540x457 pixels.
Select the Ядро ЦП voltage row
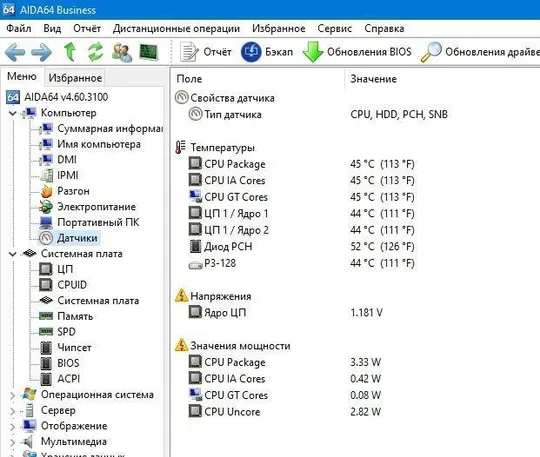click(x=286, y=313)
